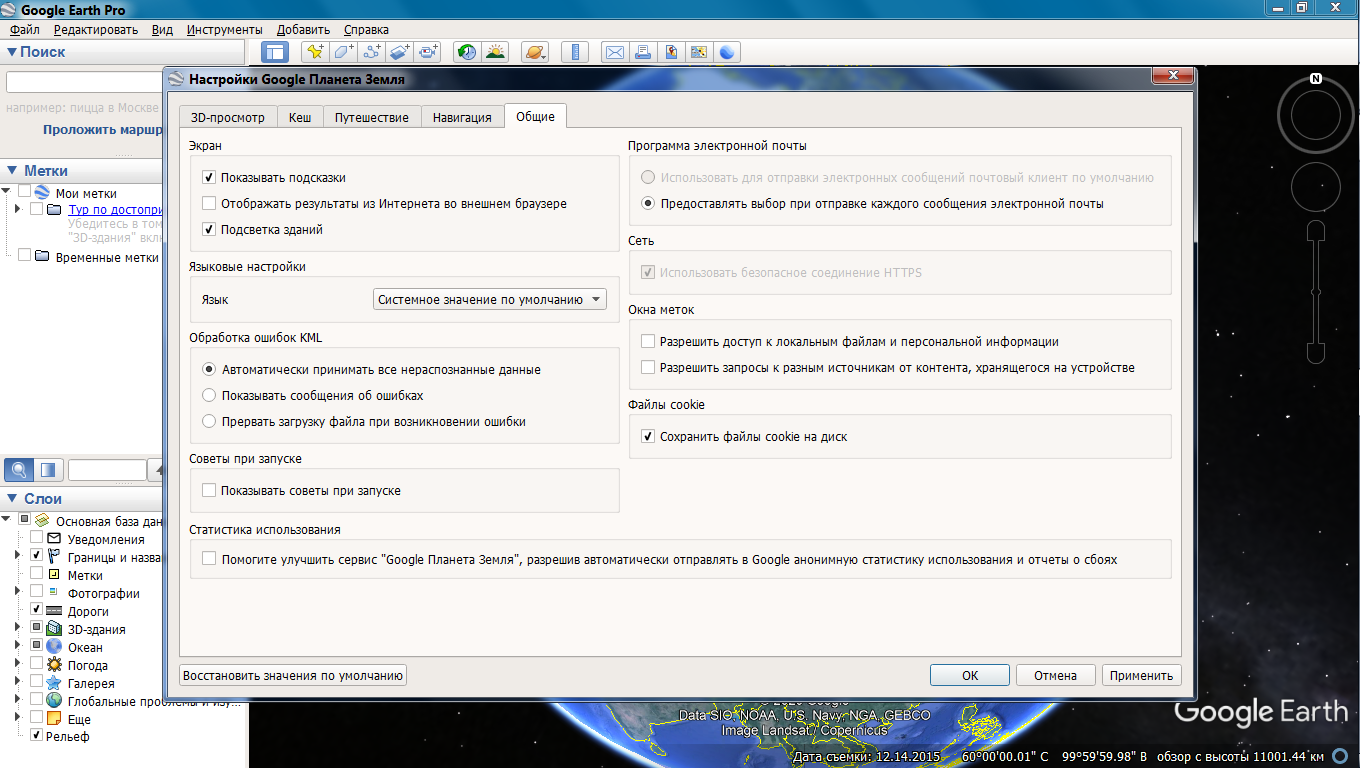Screen dimensions: 1360x768
Task: Collapse the Поиск panel triangle
Action: coord(12,52)
